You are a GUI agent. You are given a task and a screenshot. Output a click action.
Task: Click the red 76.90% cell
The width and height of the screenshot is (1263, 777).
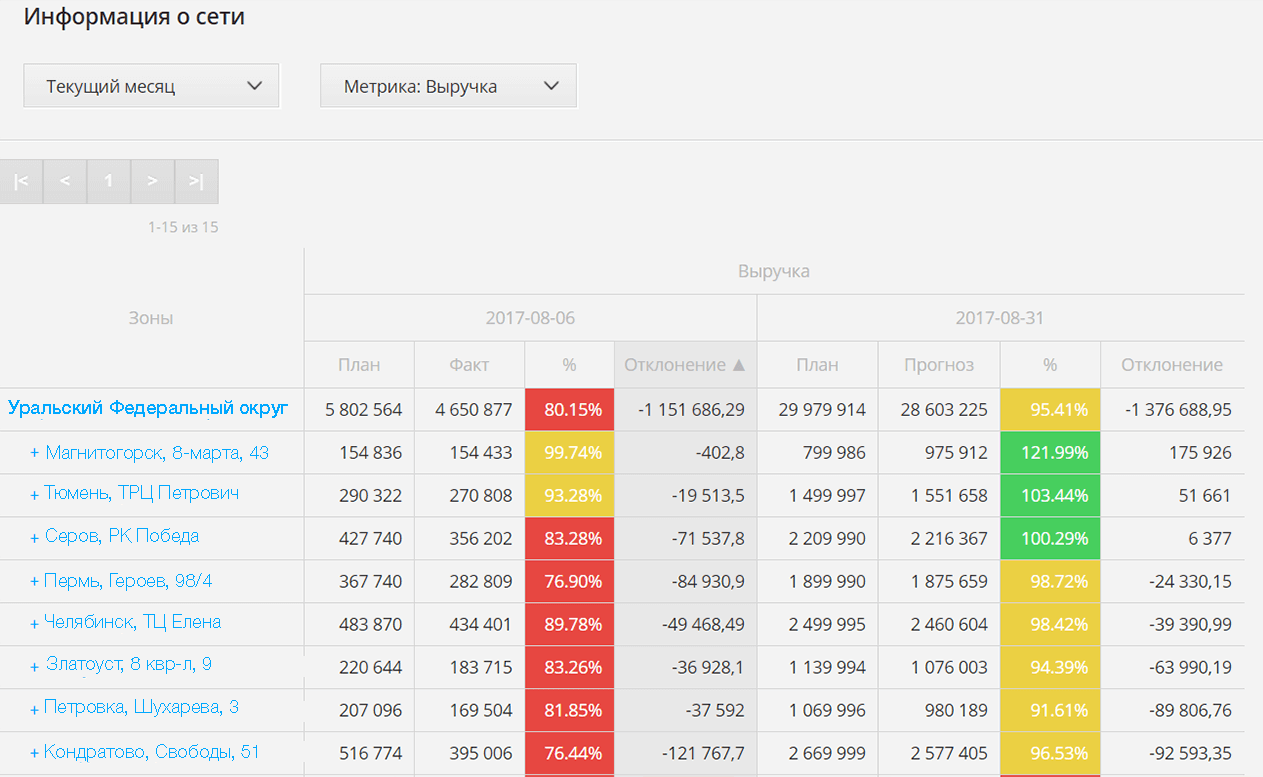coord(569,581)
